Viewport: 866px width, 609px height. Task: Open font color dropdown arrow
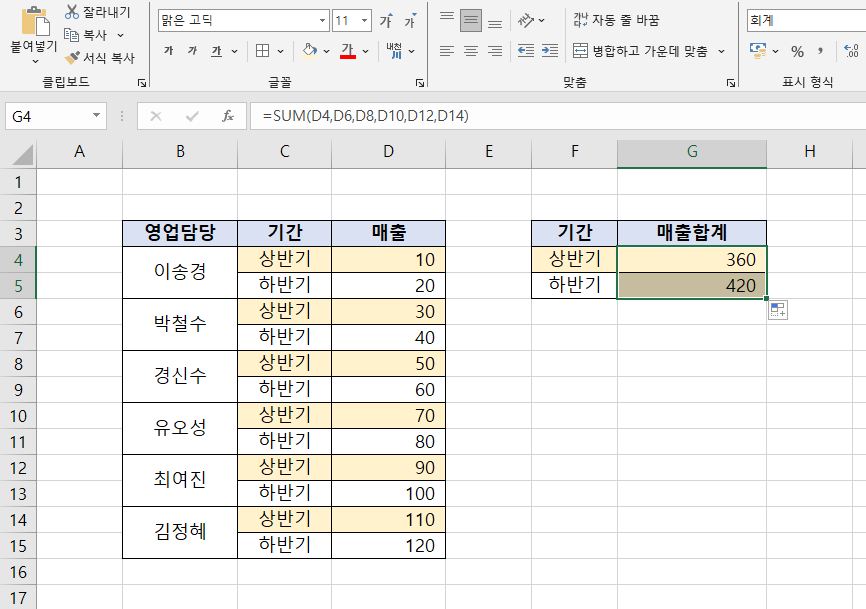365,51
